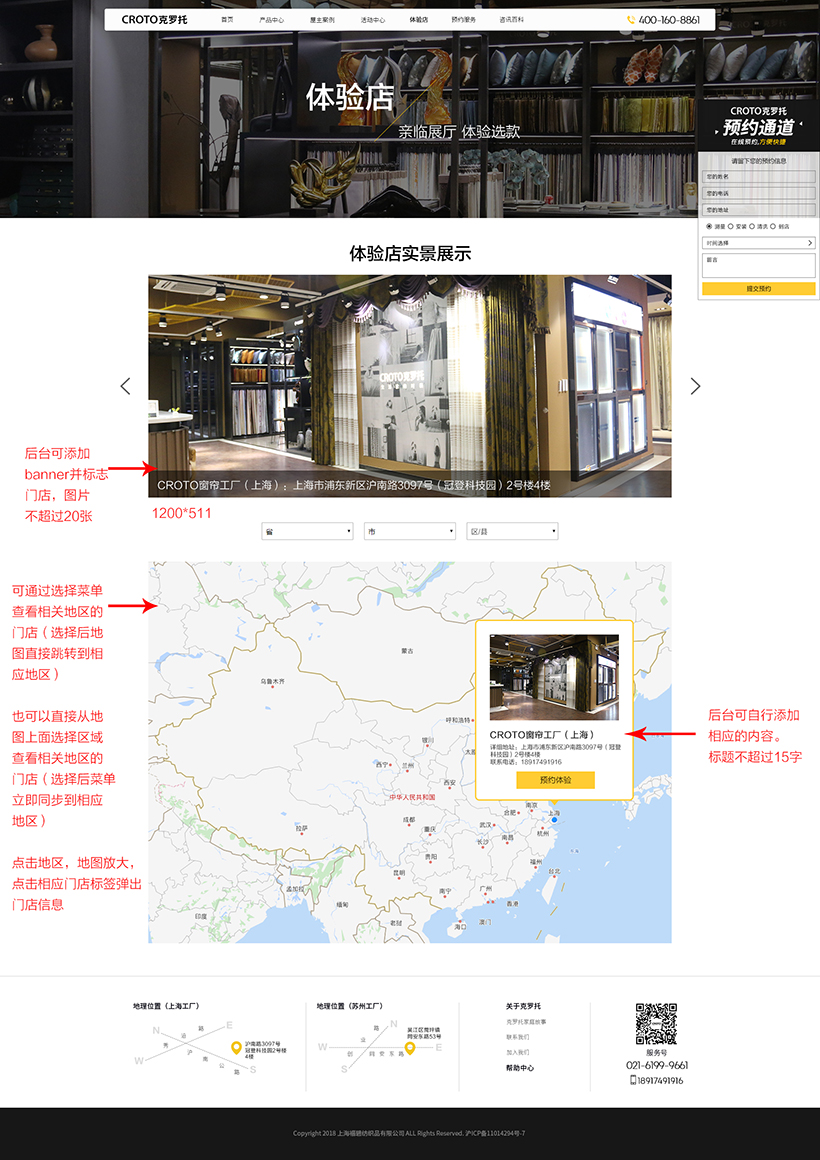Click the 提交预约 submit button

pos(759,289)
